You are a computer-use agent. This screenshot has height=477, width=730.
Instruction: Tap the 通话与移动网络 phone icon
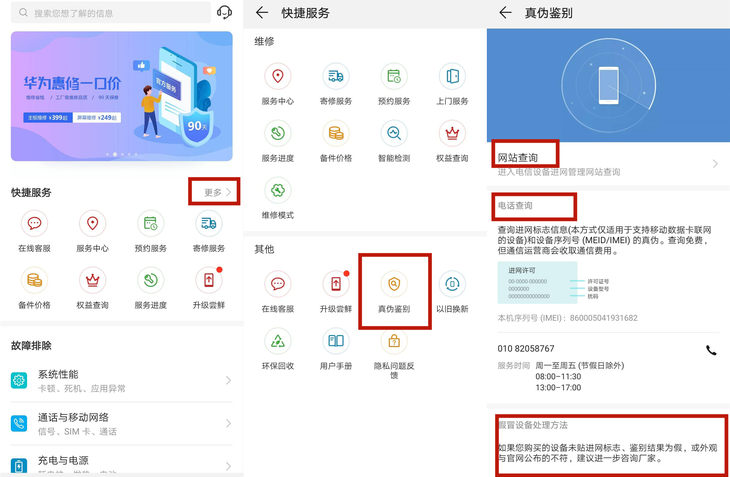(19, 423)
